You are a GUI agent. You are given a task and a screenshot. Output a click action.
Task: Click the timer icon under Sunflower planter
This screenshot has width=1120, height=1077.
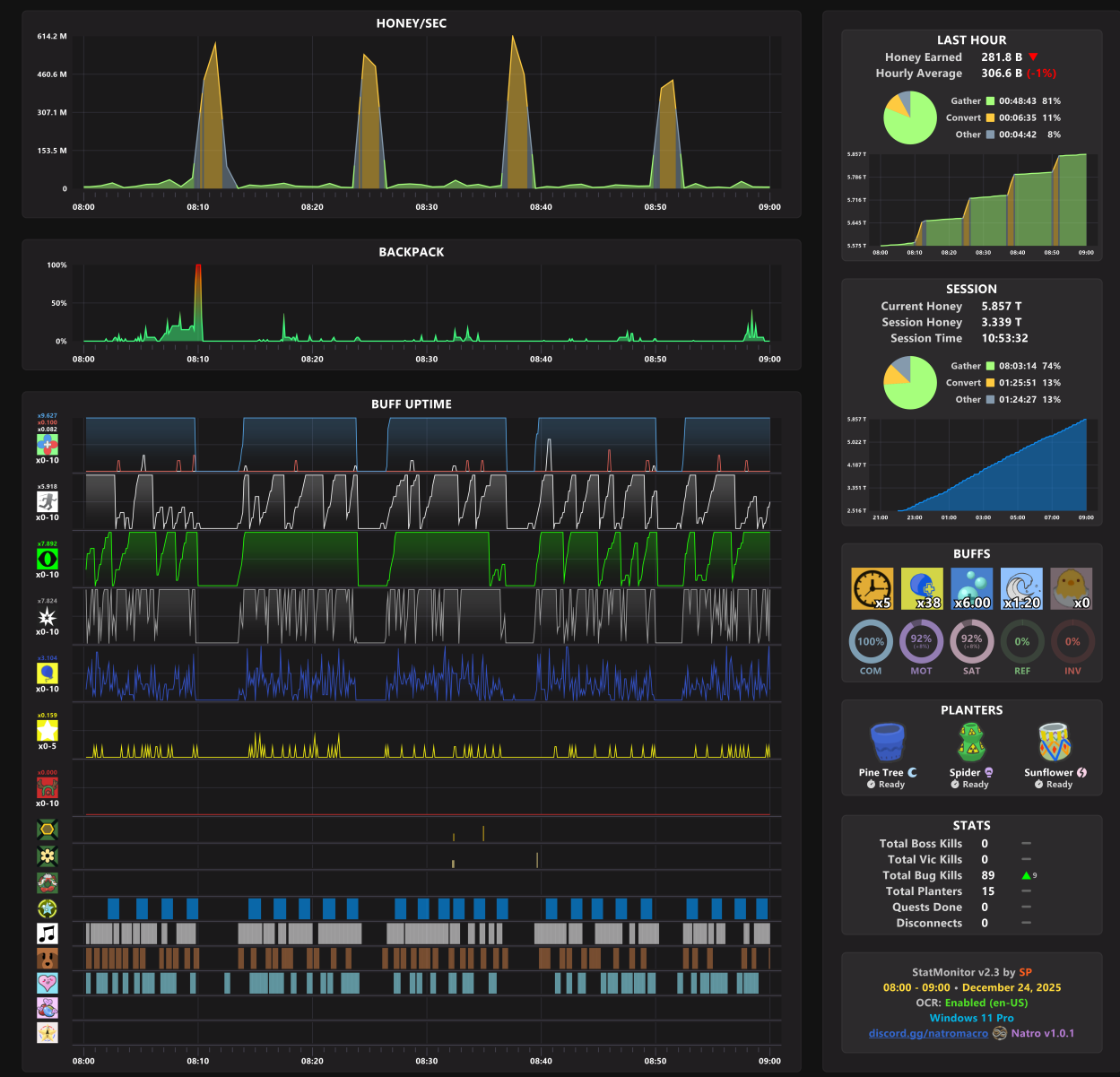tap(1038, 785)
